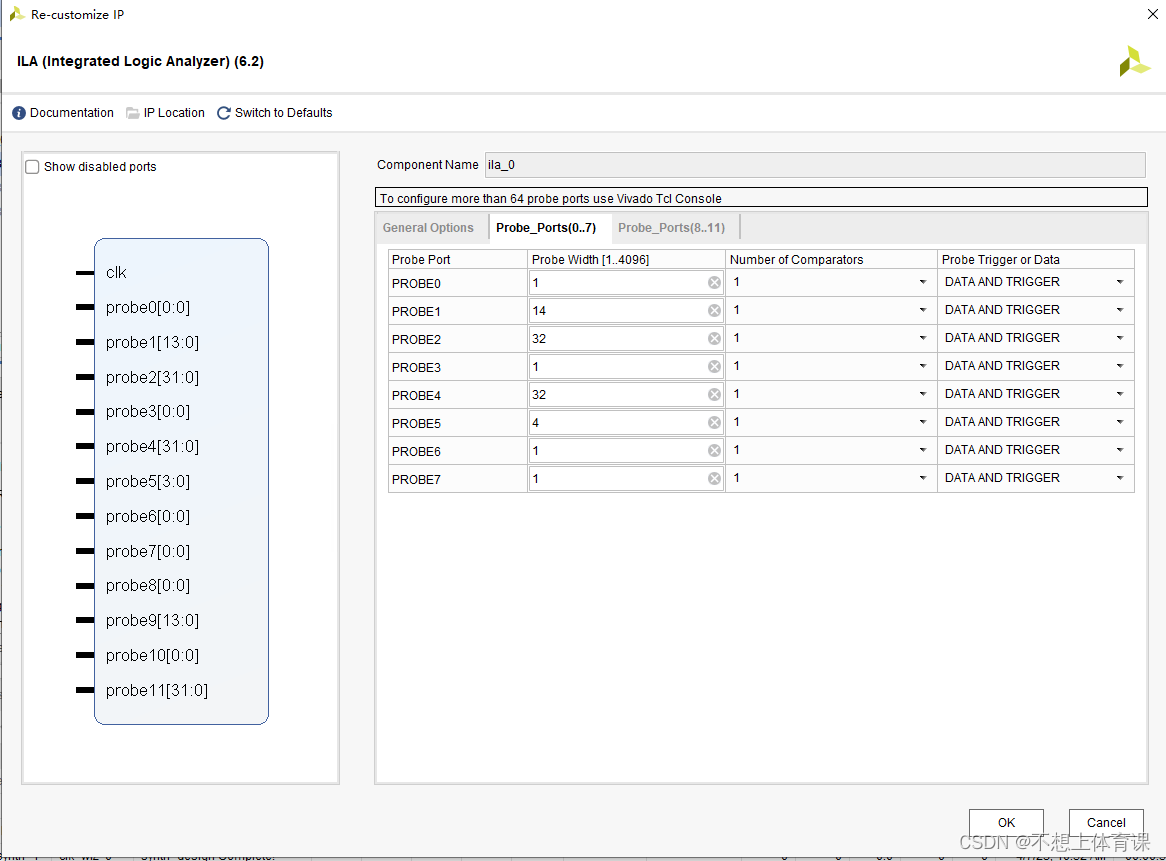Select the clk port in the symbol

(116, 273)
